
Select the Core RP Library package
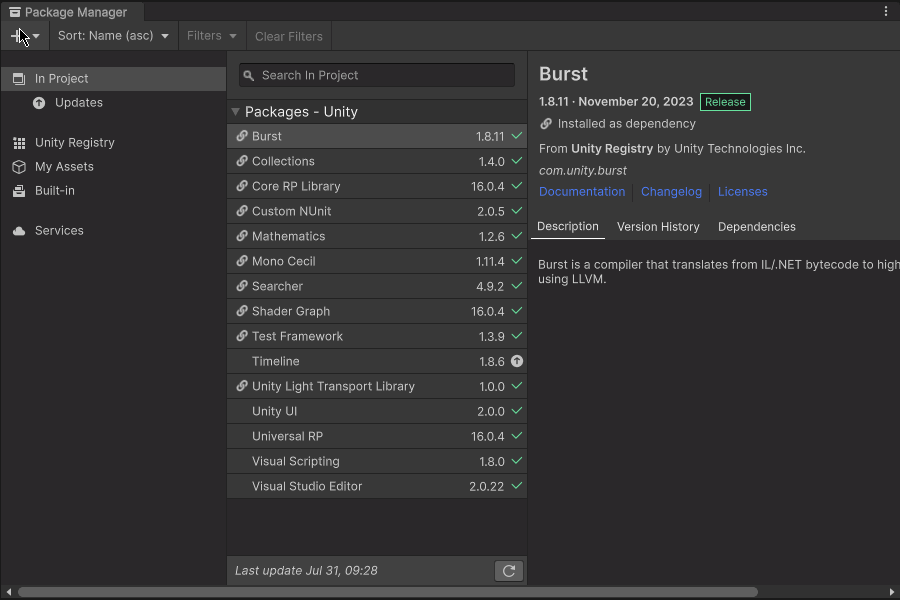pyautogui.click(x=377, y=186)
